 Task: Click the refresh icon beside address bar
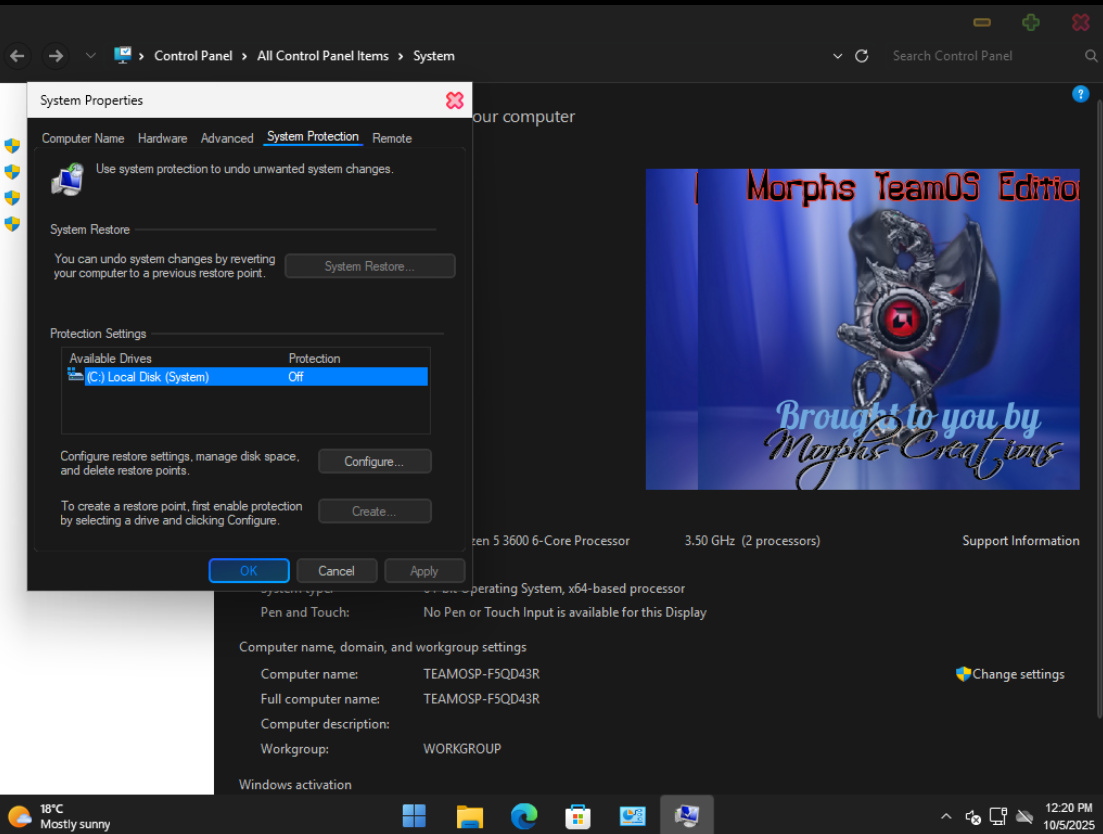coord(862,56)
